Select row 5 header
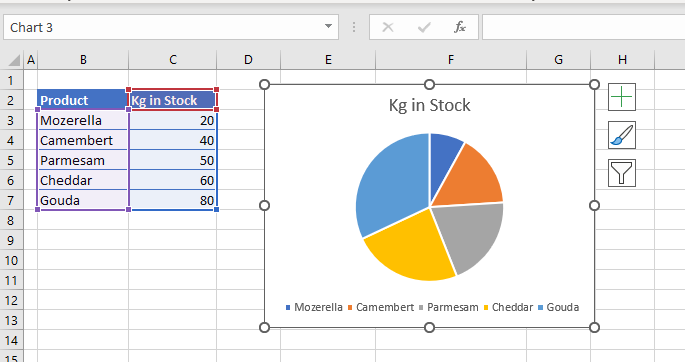Screen dimensions: 685x362 click(10, 160)
